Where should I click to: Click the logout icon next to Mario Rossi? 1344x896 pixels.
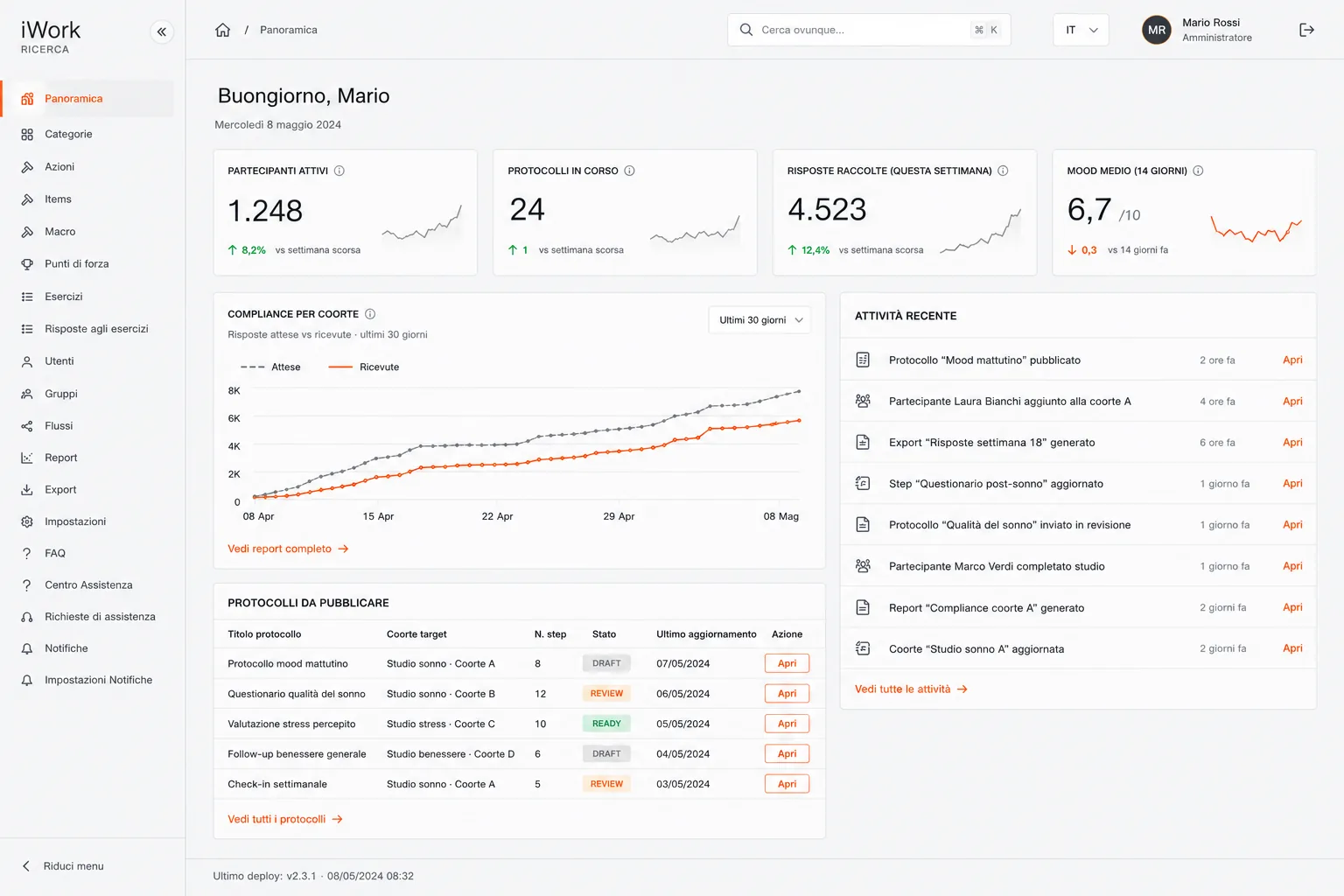click(x=1306, y=30)
